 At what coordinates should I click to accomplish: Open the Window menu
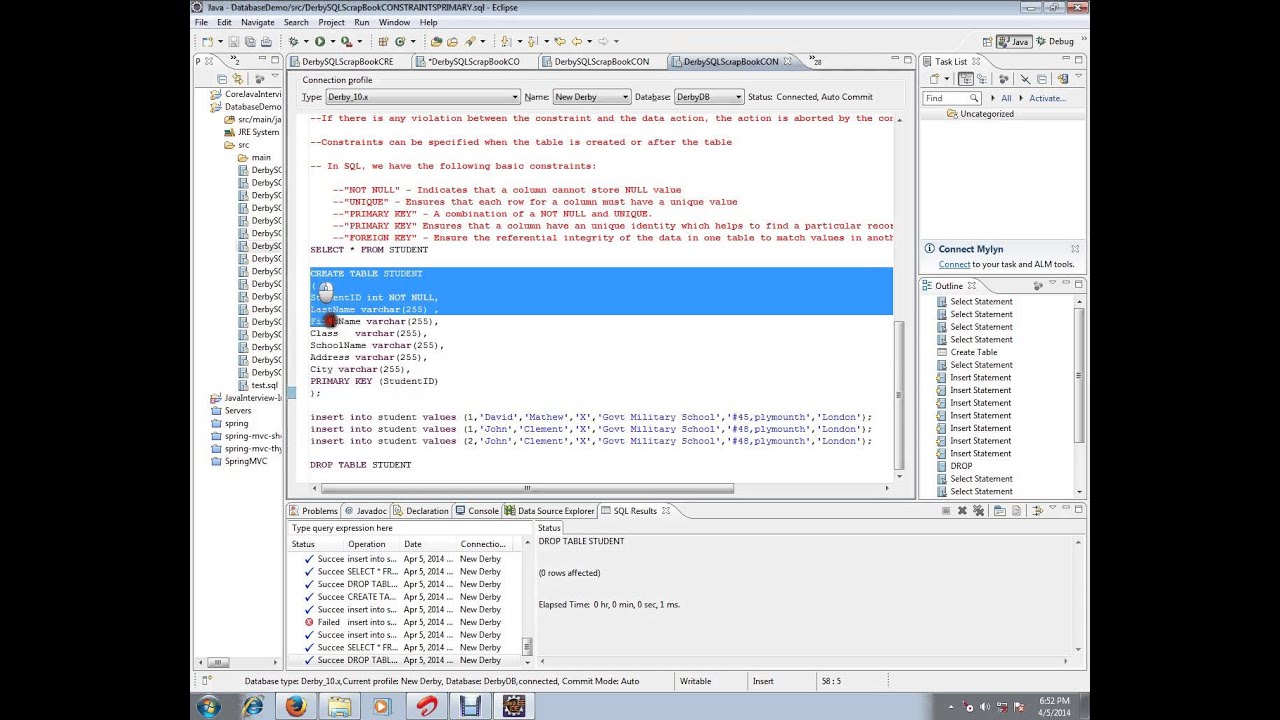394,22
